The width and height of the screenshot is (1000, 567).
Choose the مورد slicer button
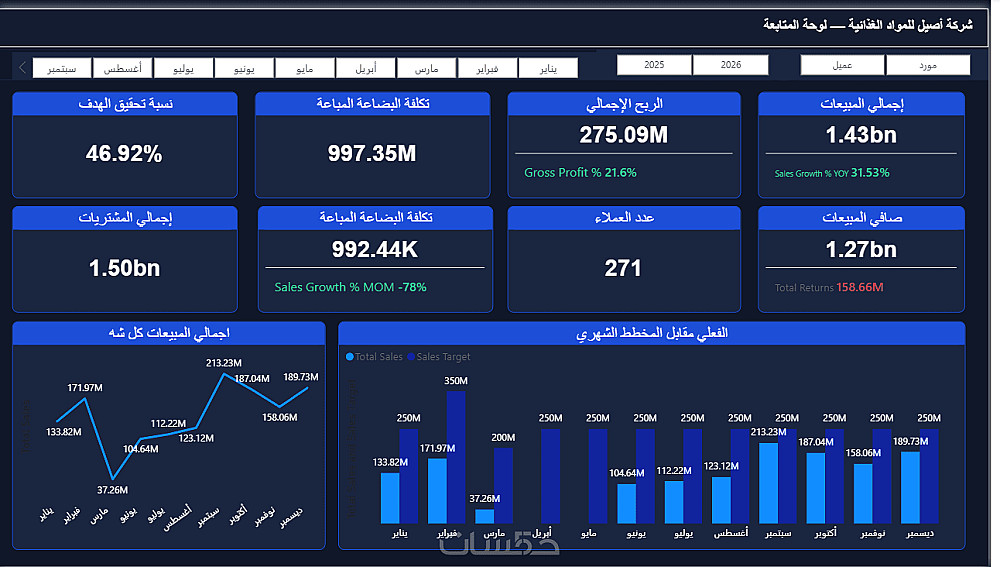click(x=928, y=65)
